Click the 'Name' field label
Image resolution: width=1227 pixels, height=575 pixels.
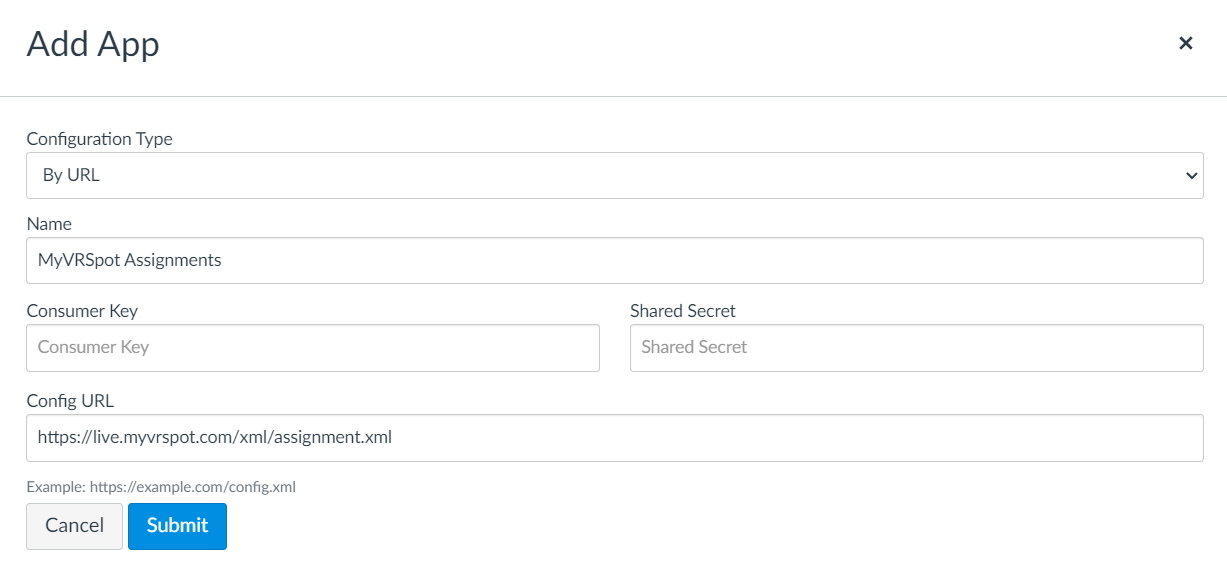click(49, 224)
